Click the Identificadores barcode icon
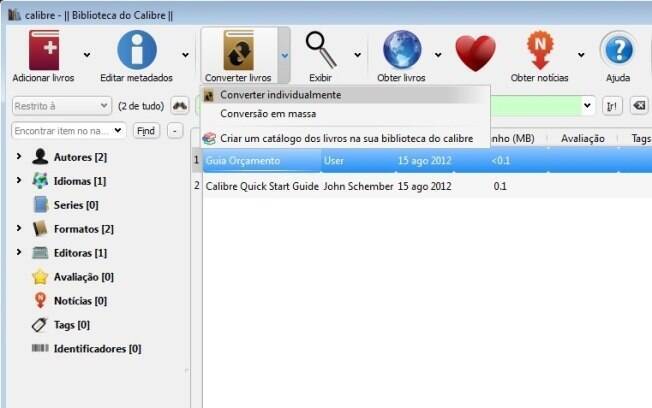 click(x=40, y=348)
